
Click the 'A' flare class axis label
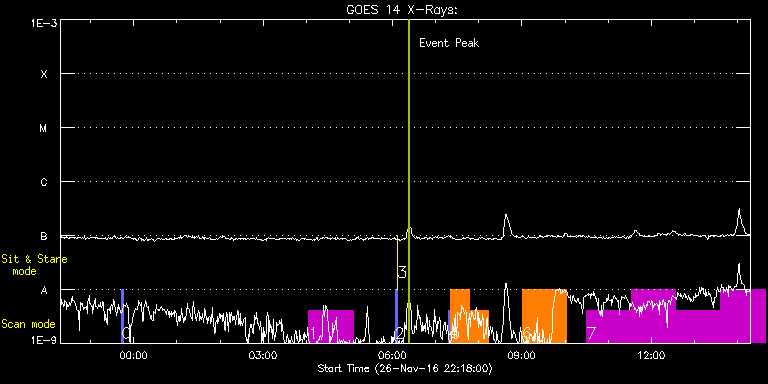pyautogui.click(x=44, y=290)
